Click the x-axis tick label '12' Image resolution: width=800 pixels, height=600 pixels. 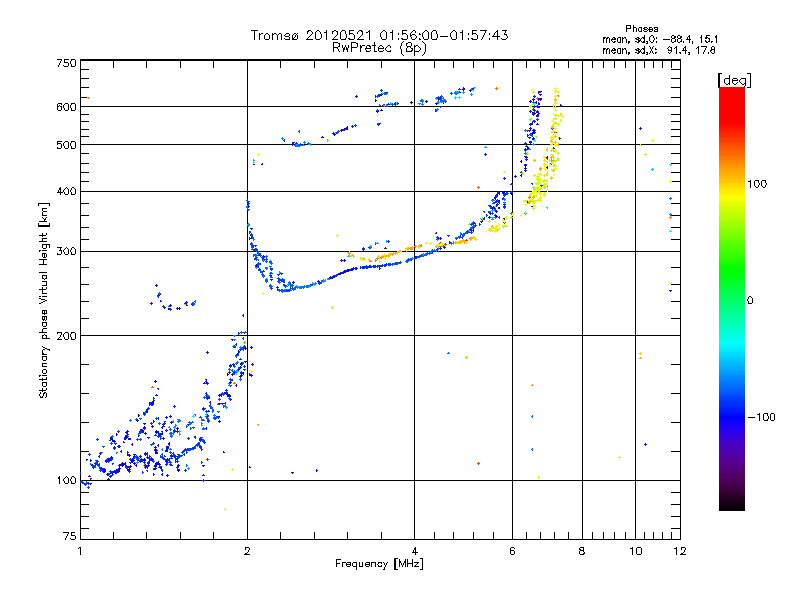680,551
